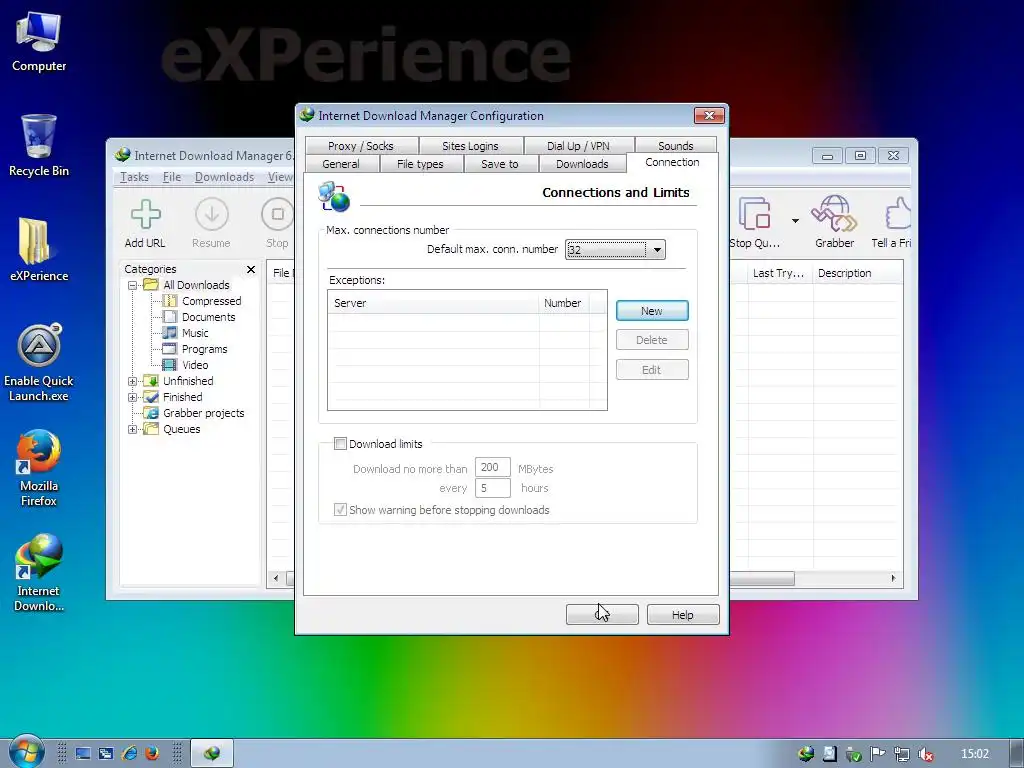Viewport: 1024px width, 768px height.
Task: Click Show Desktop icon in quick launch
Action: 83,754
